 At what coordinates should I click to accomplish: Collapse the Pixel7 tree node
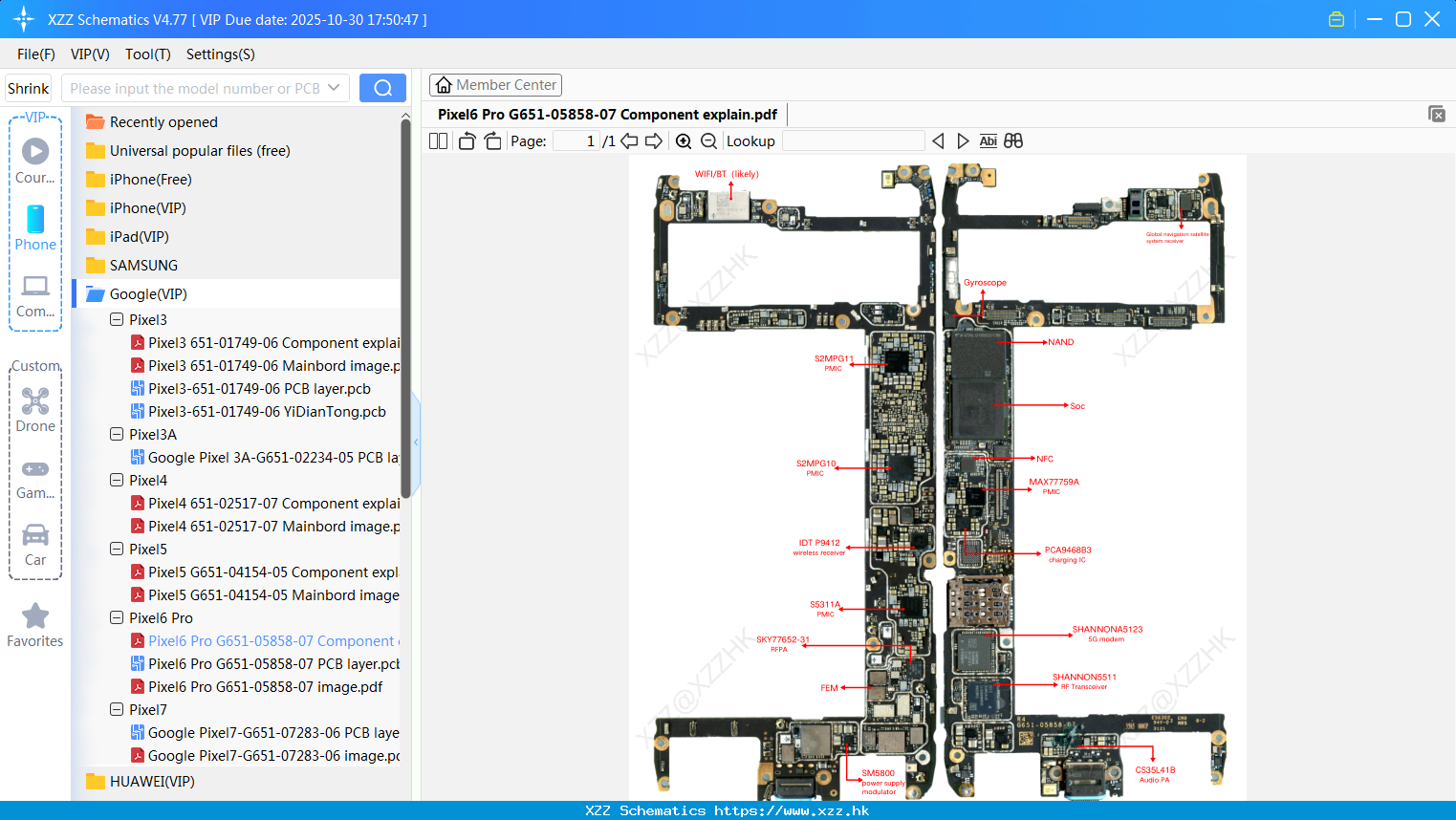click(x=117, y=709)
